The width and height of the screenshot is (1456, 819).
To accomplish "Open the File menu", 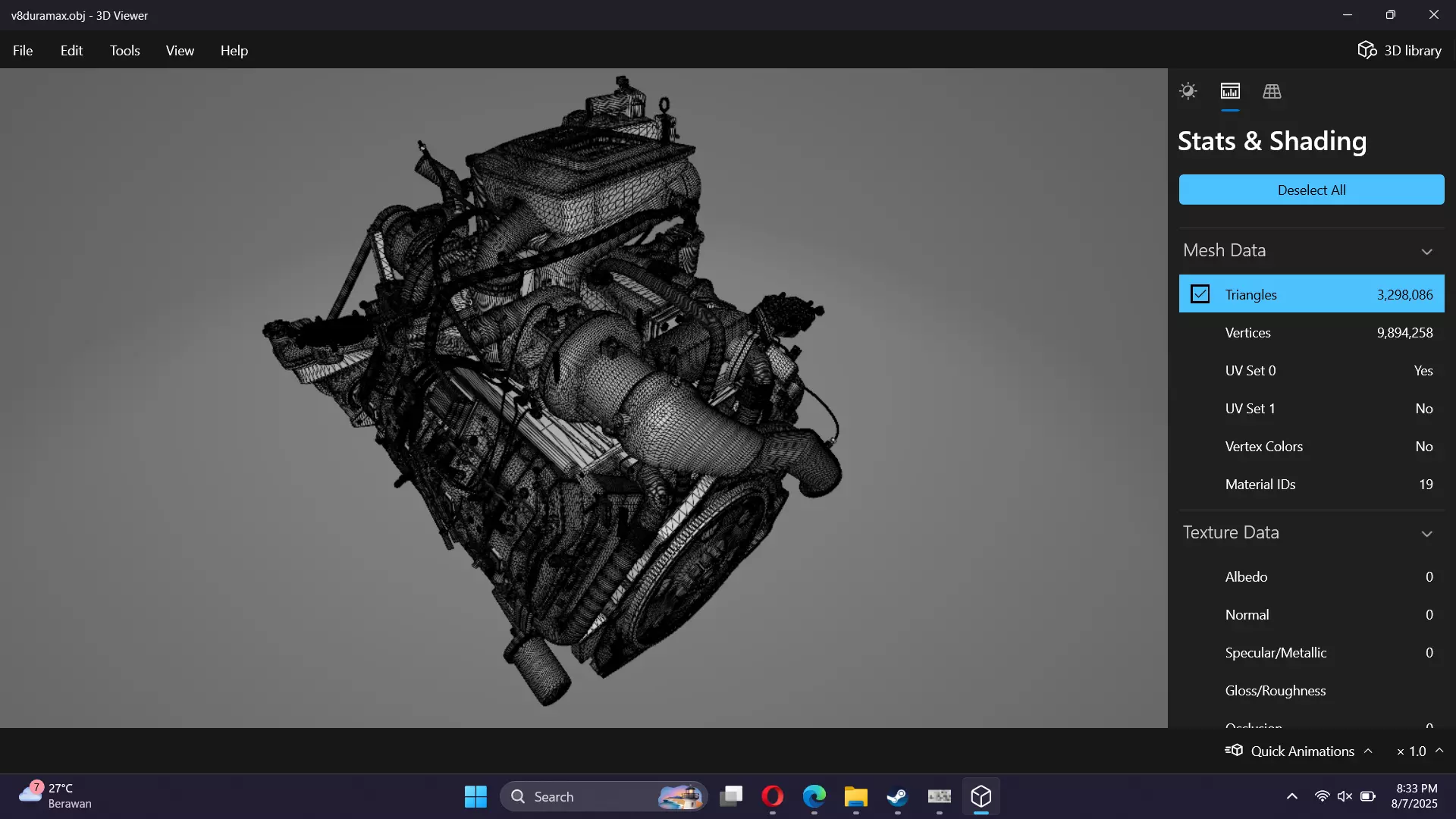I will pos(23,50).
